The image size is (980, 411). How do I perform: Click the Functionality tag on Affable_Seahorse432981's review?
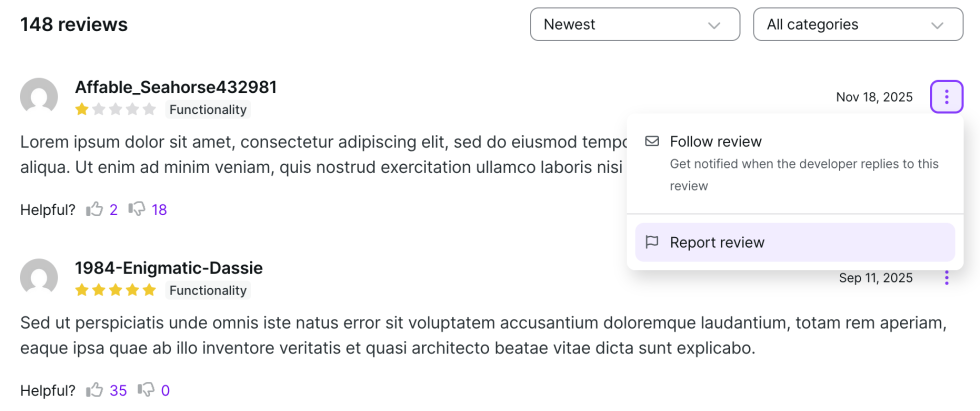point(208,109)
